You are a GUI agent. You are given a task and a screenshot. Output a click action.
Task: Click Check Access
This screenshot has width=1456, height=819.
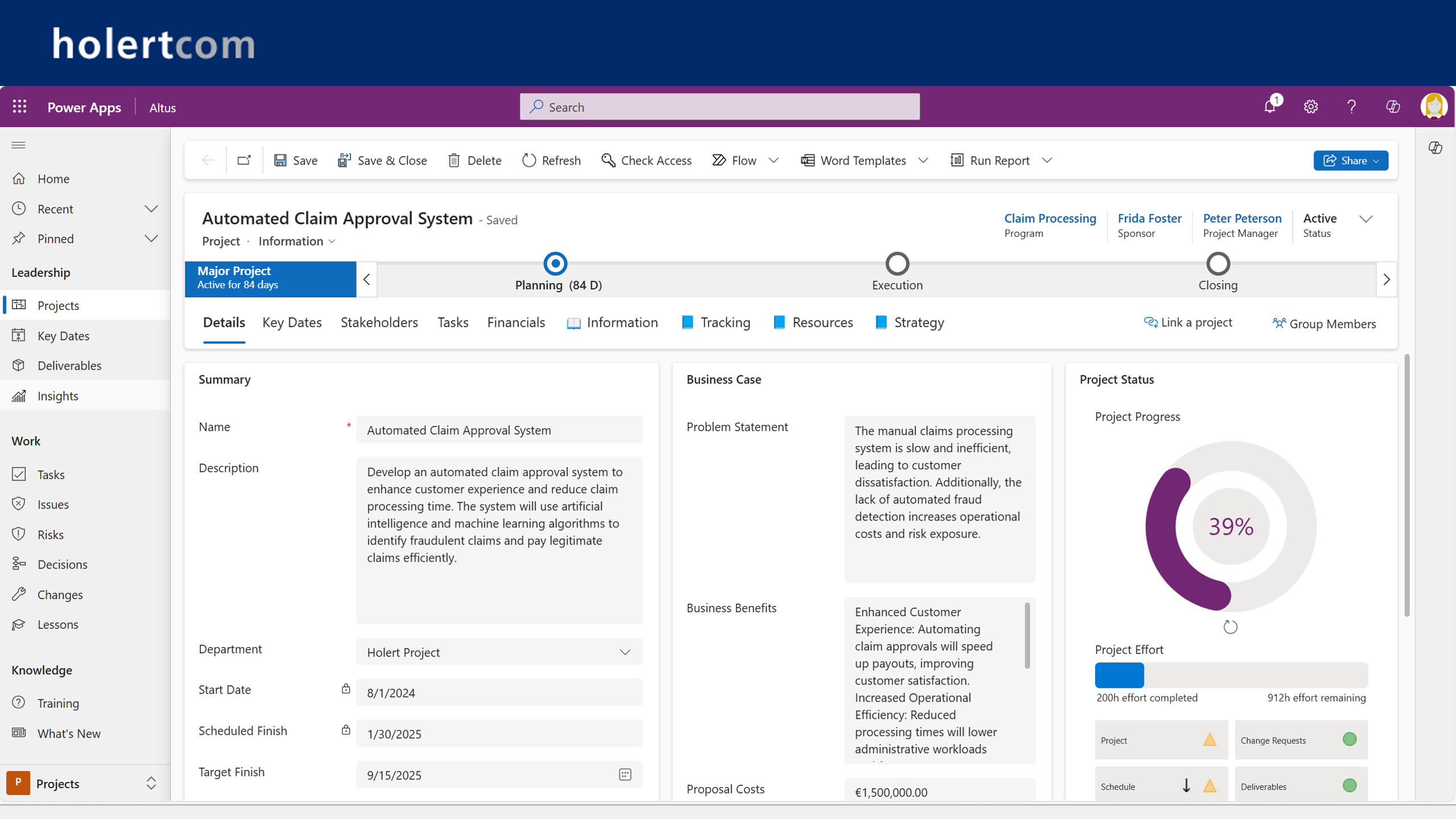pyautogui.click(x=646, y=161)
